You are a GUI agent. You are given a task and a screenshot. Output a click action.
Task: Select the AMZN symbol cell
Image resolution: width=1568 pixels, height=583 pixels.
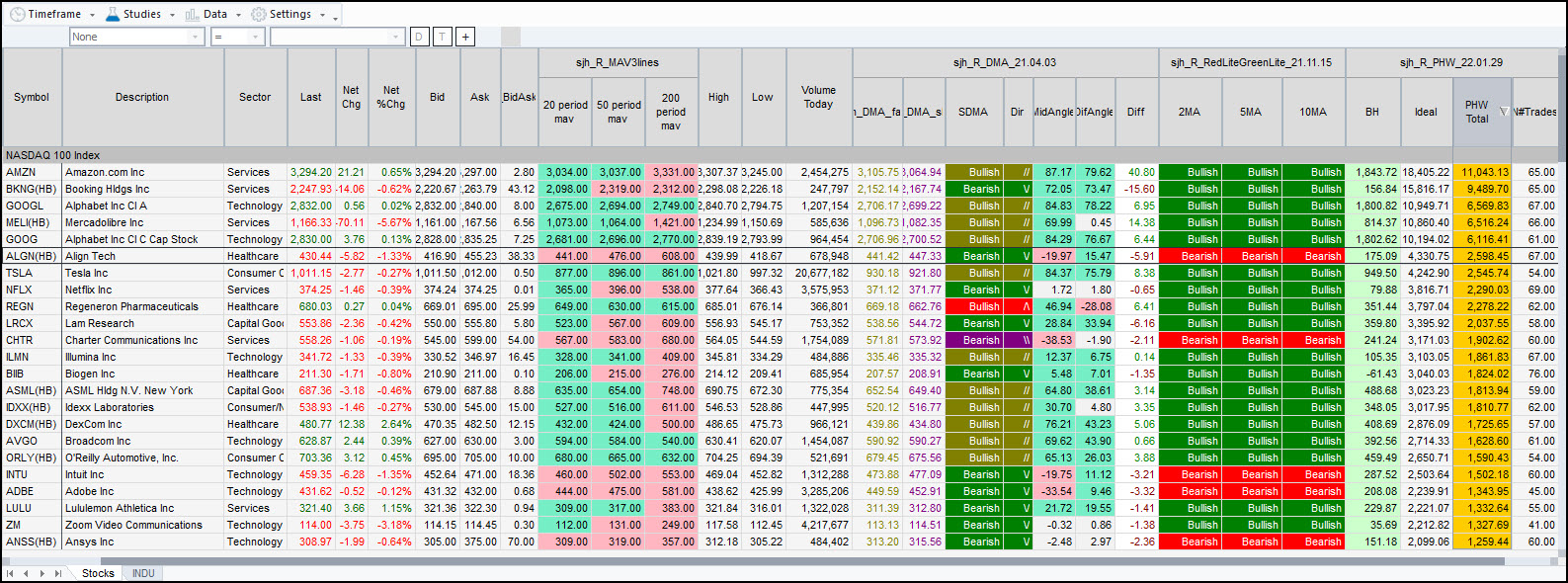[x=32, y=172]
